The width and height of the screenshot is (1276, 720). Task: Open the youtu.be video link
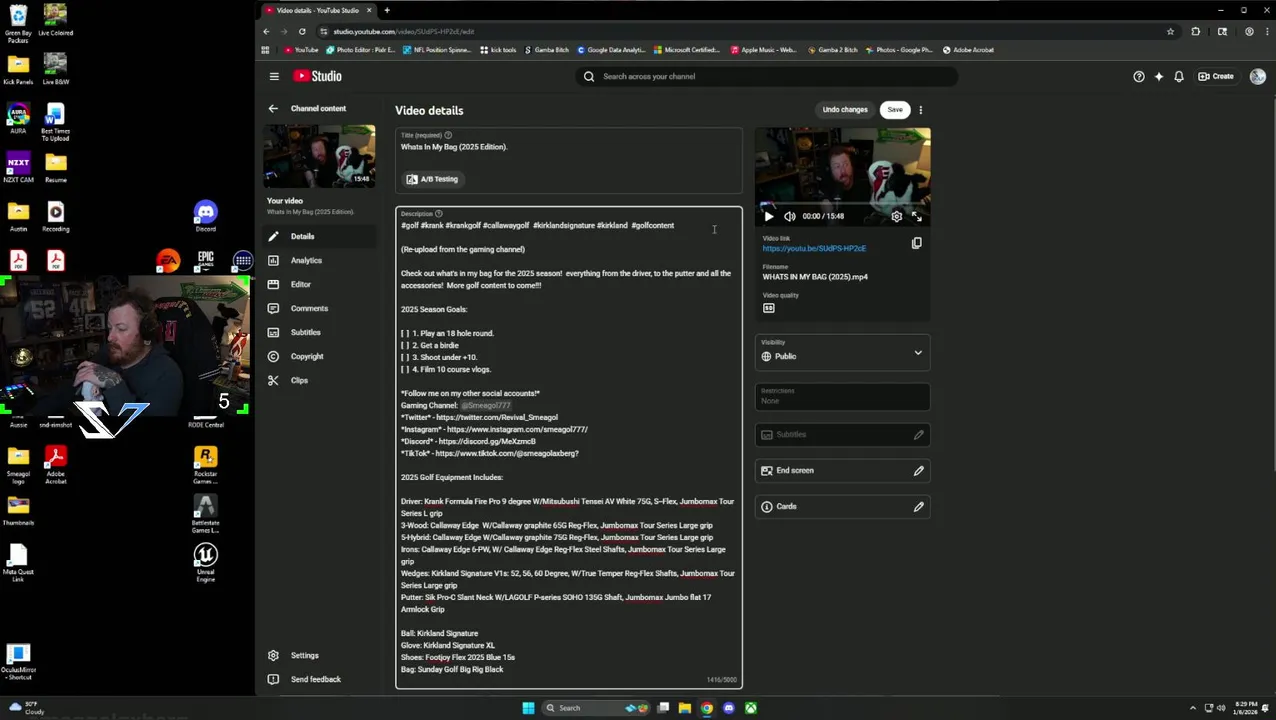814,248
